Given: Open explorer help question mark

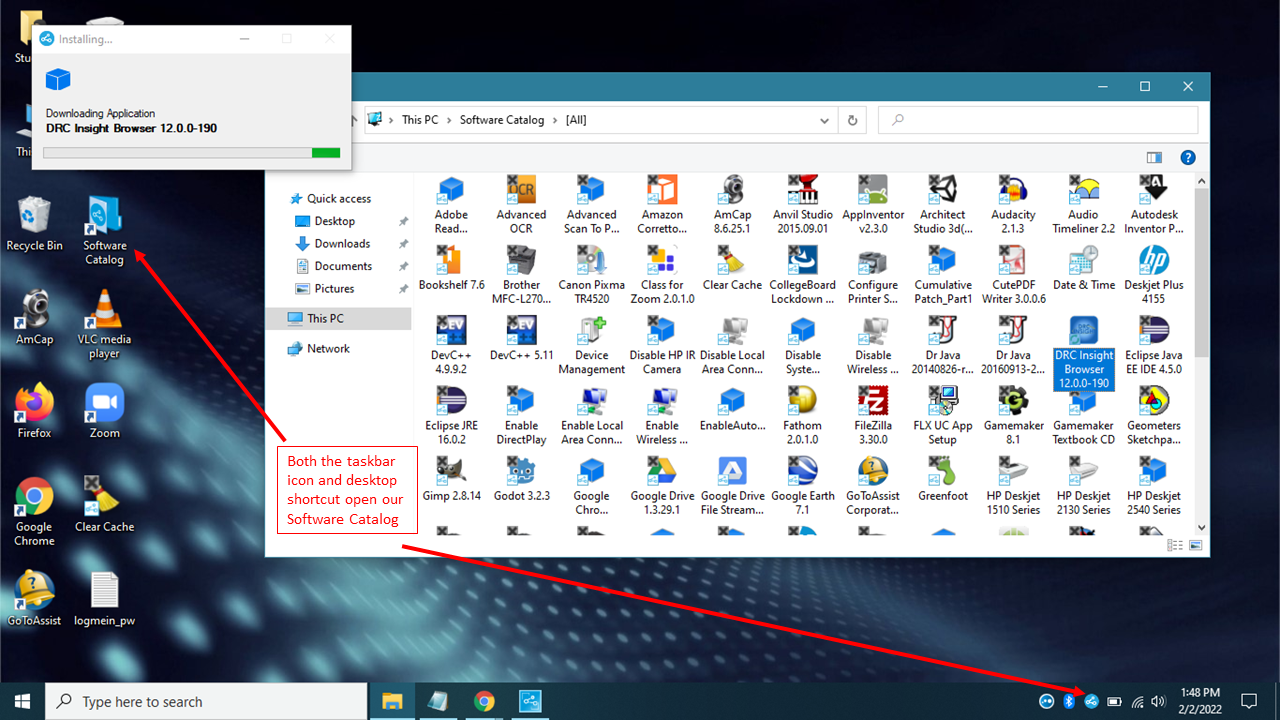Looking at the screenshot, I should [x=1188, y=157].
